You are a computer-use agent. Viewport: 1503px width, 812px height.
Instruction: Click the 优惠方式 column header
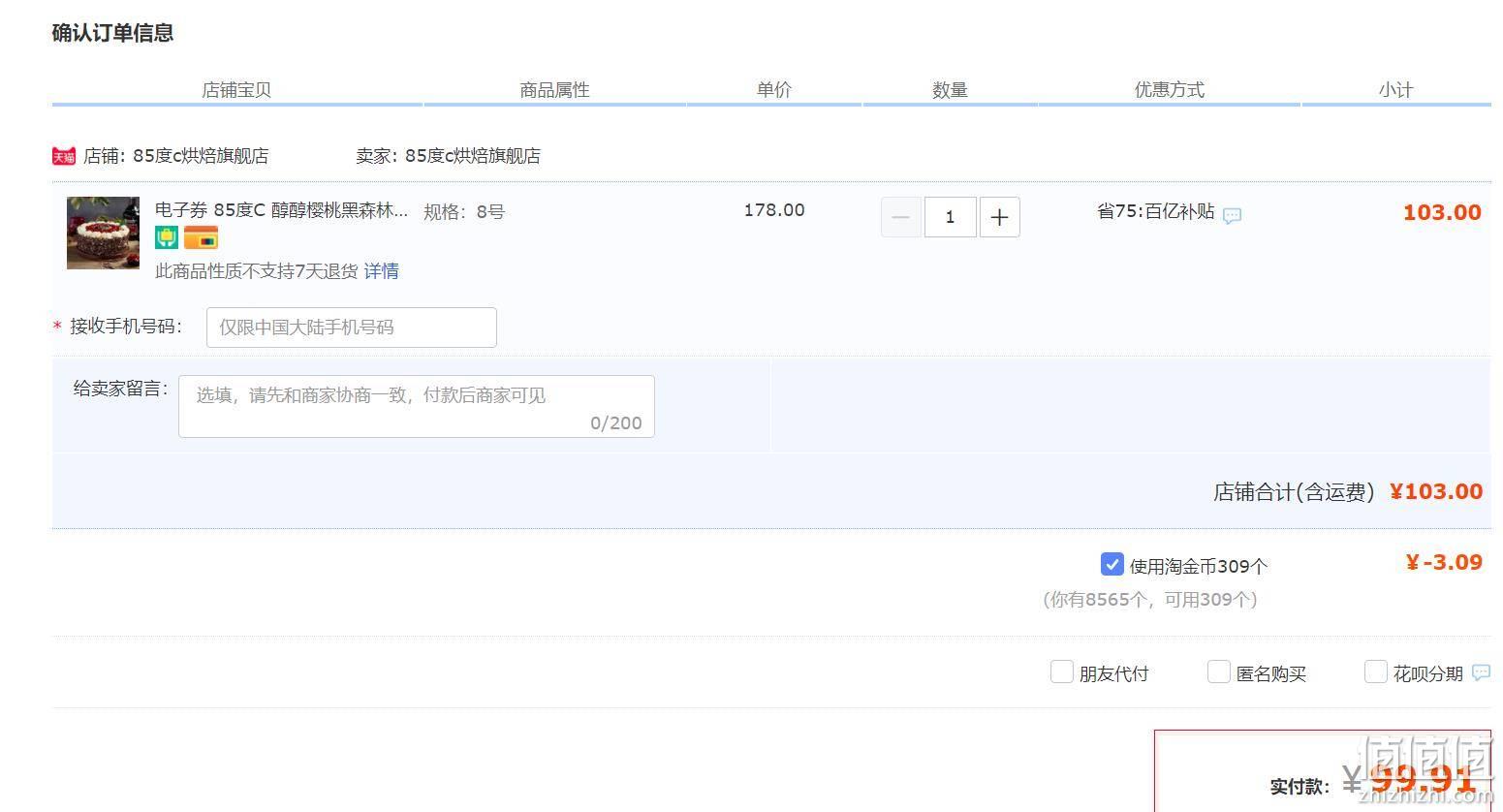coord(1169,90)
